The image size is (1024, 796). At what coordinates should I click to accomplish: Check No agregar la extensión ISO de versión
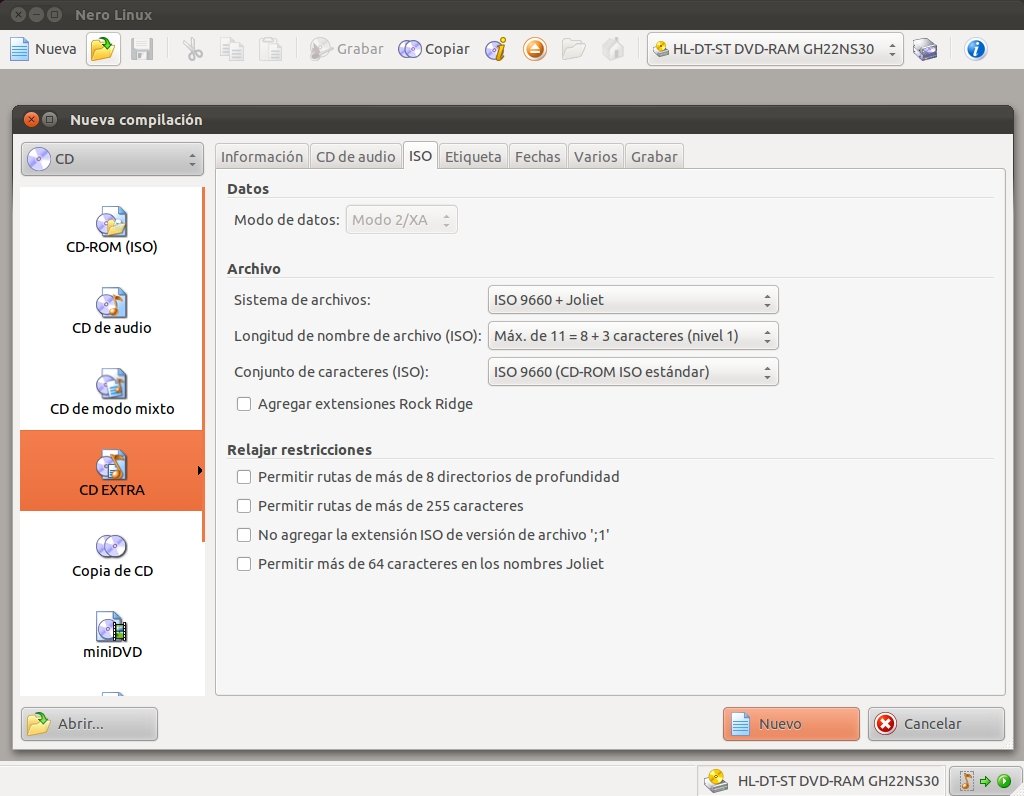pos(244,535)
